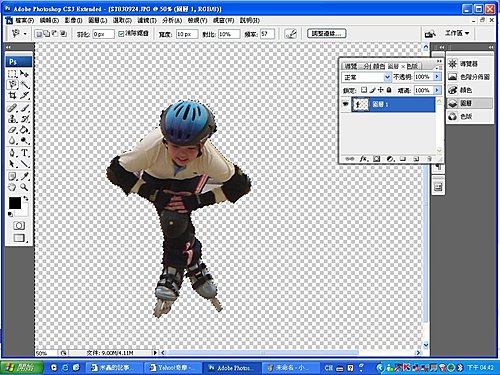Screen dimensions: 500x375
Task: Hide layer 1 using the eye icon
Action: (x=346, y=104)
